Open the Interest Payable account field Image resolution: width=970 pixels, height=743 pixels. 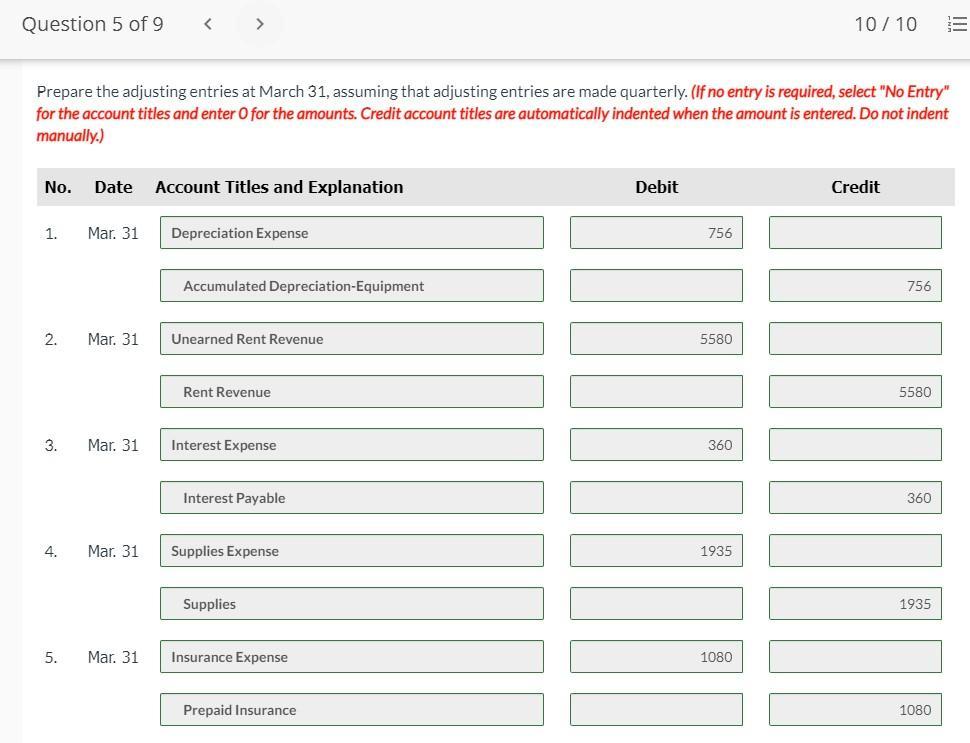351,498
